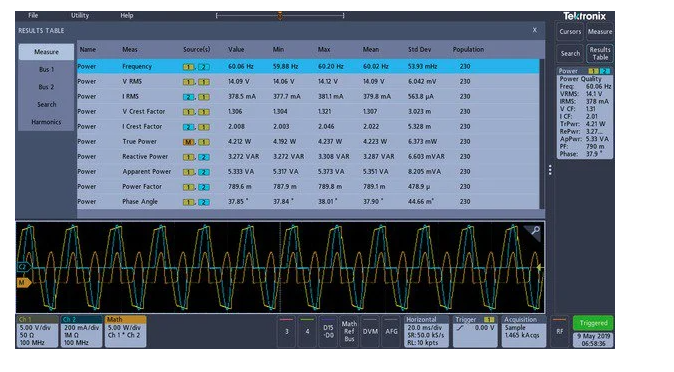Open the File menu
Image resolution: width=674 pixels, height=372 pixels.
coord(33,15)
